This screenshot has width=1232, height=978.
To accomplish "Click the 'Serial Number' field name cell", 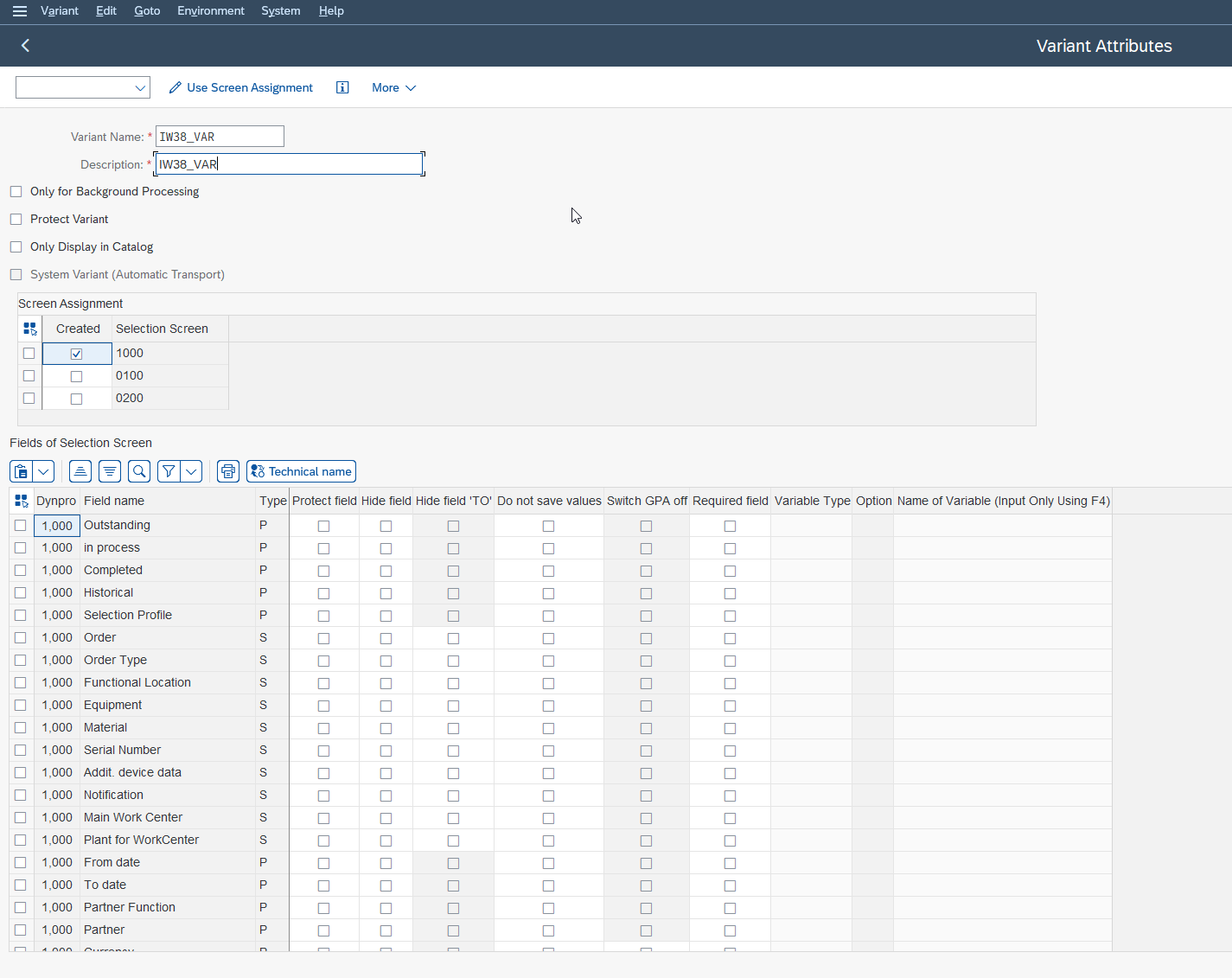I will pos(169,750).
